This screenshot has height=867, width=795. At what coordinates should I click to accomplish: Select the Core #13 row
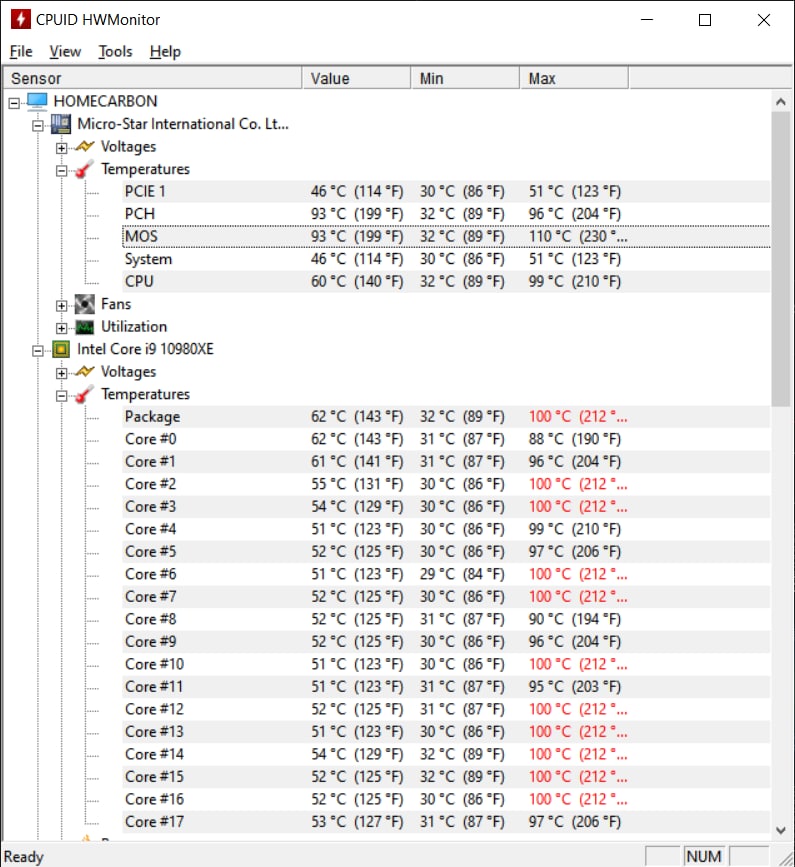[x=446, y=732]
